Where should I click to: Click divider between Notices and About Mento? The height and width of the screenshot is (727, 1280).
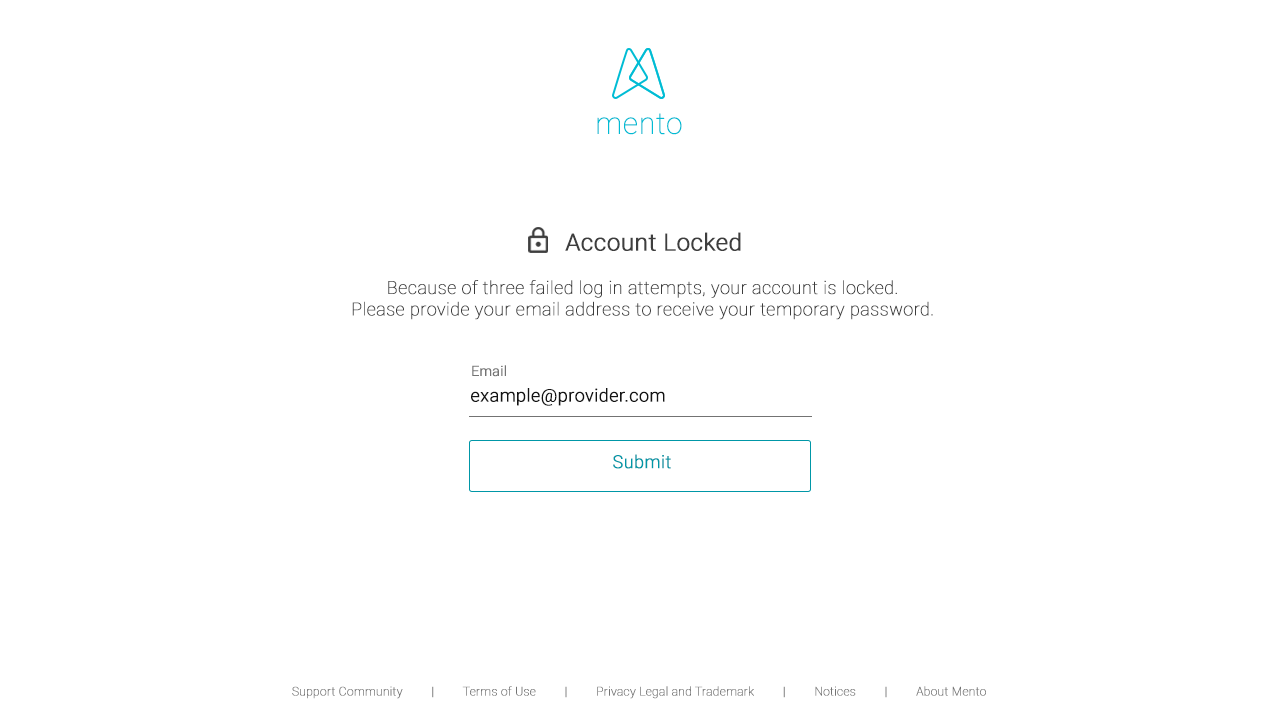(886, 692)
